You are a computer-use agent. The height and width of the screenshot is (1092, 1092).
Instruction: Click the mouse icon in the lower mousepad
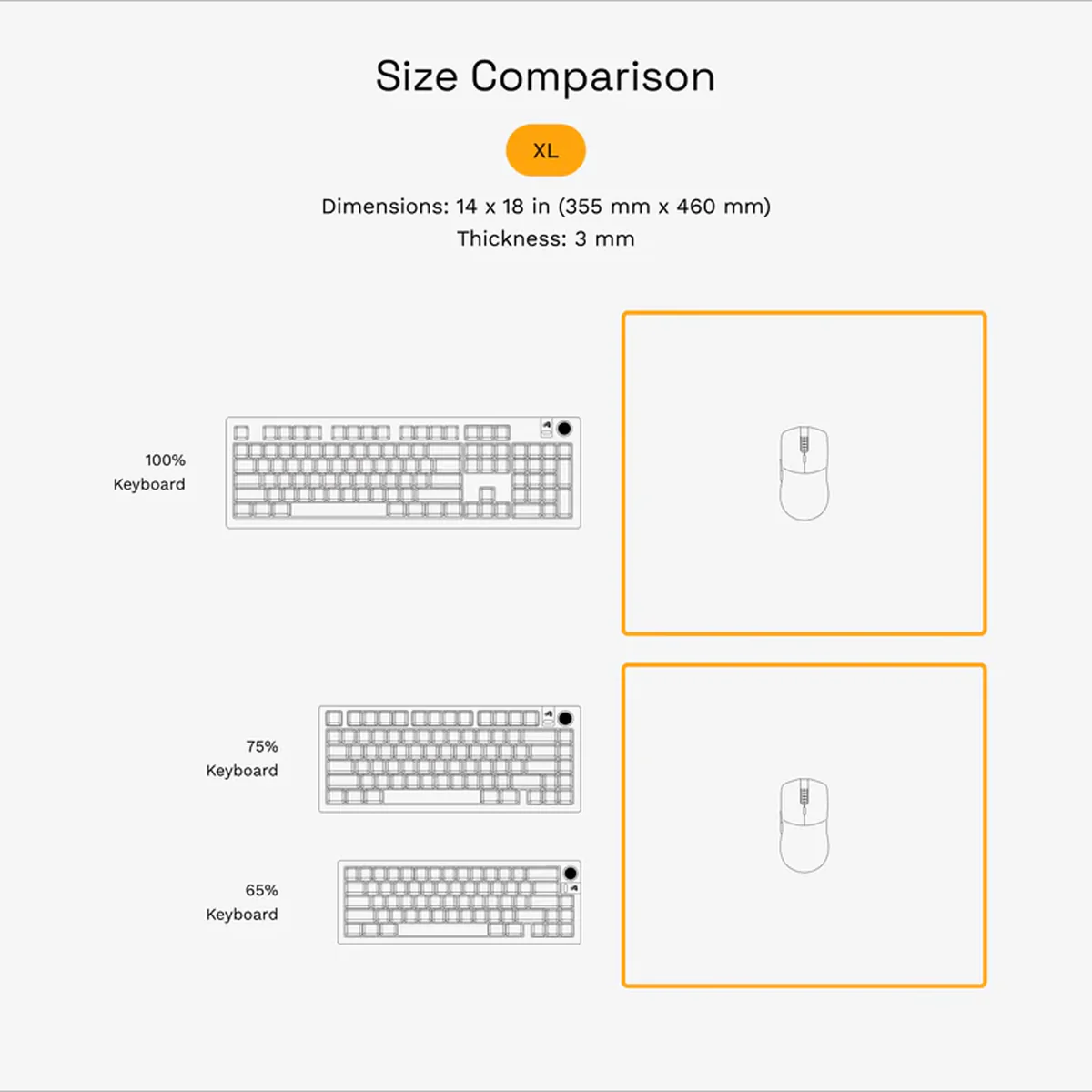coord(804,825)
